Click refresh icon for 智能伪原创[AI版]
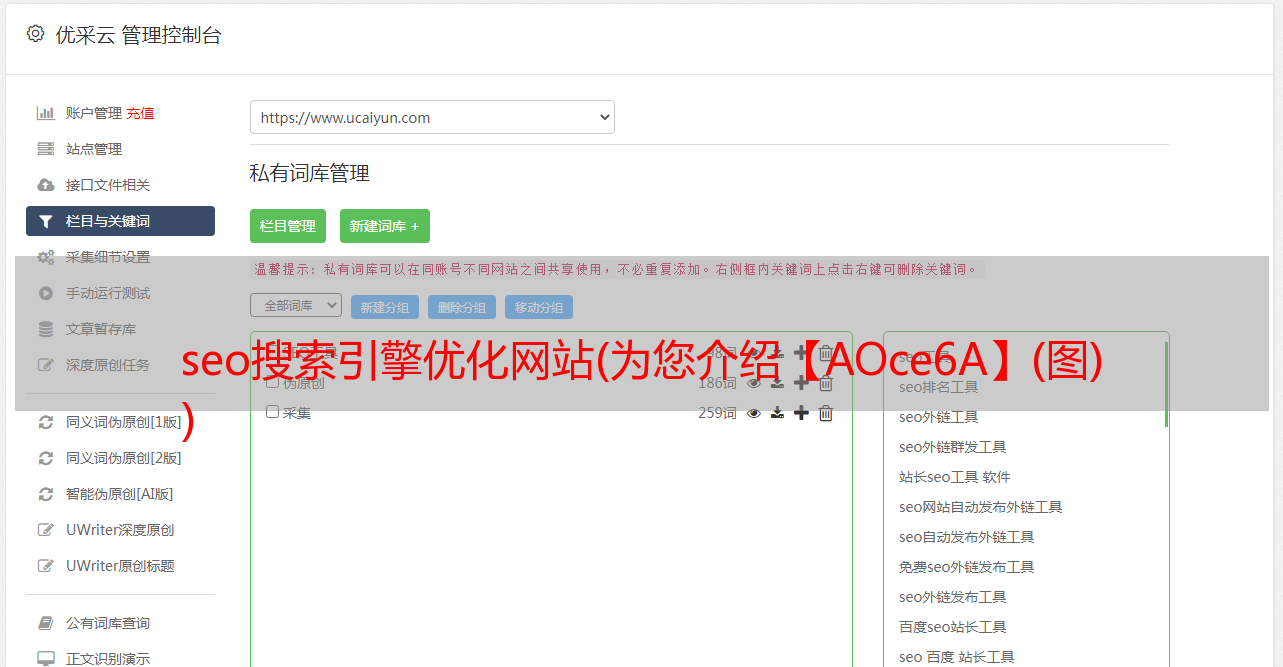 click(46, 494)
